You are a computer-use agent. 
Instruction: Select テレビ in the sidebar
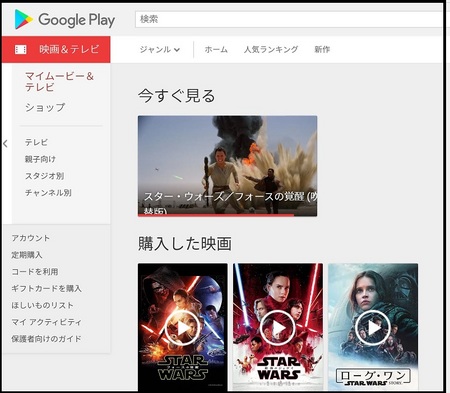36,142
